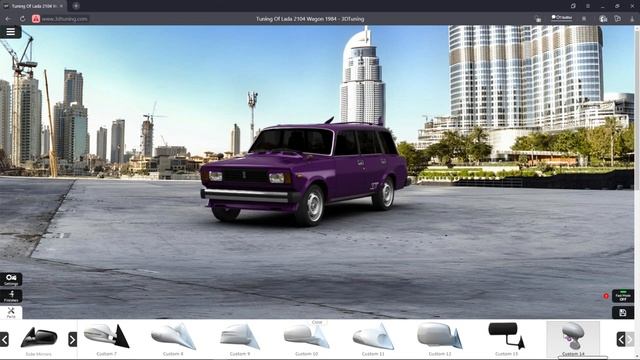The width and height of the screenshot is (640, 360).
Task: Choose the Custom 10 side mirror
Action: [307, 339]
